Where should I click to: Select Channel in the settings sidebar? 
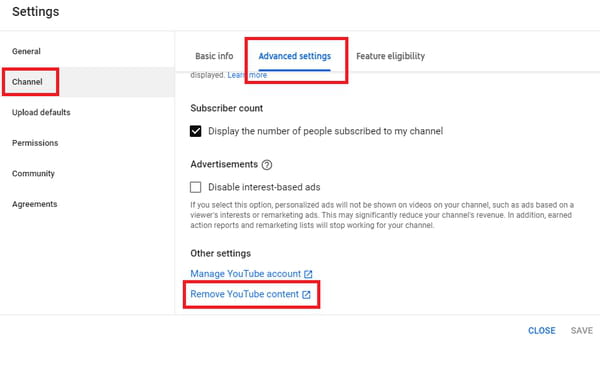click(27, 82)
